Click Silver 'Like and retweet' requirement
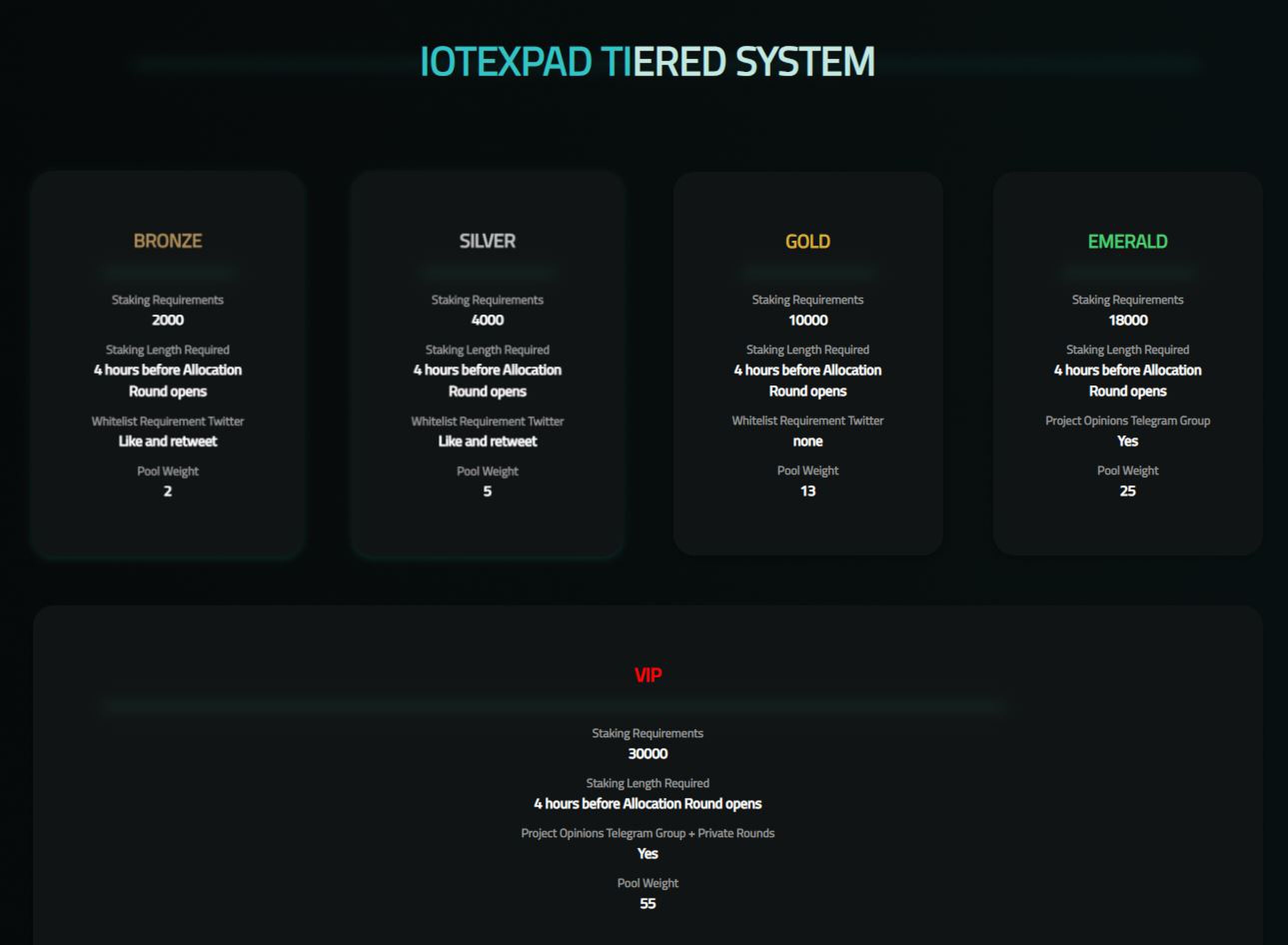This screenshot has width=1288, height=945. pos(488,441)
